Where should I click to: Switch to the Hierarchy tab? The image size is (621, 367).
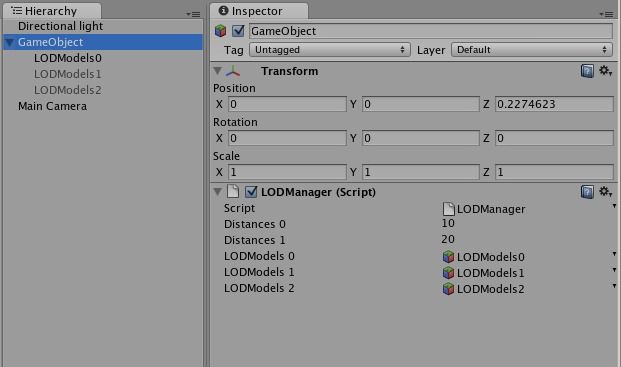pyautogui.click(x=51, y=11)
